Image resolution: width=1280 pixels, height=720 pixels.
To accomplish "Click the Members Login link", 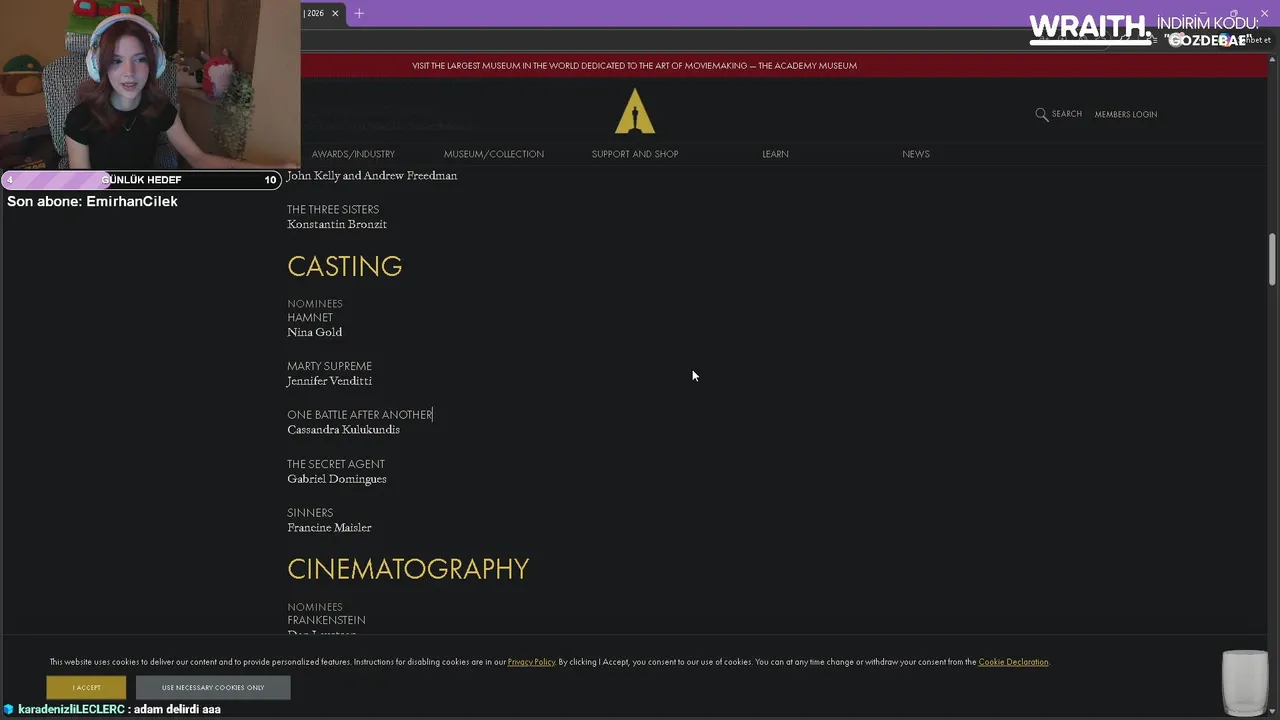I will tap(1126, 114).
